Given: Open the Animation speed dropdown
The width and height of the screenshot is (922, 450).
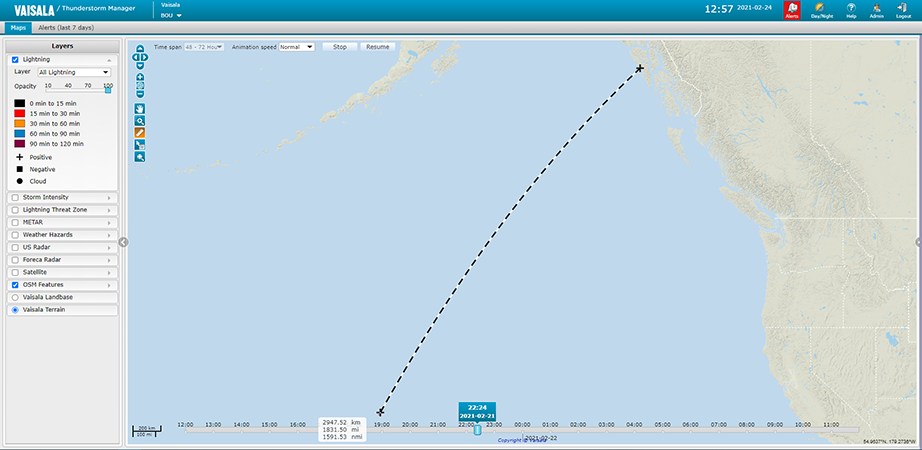Looking at the screenshot, I should 296,47.
